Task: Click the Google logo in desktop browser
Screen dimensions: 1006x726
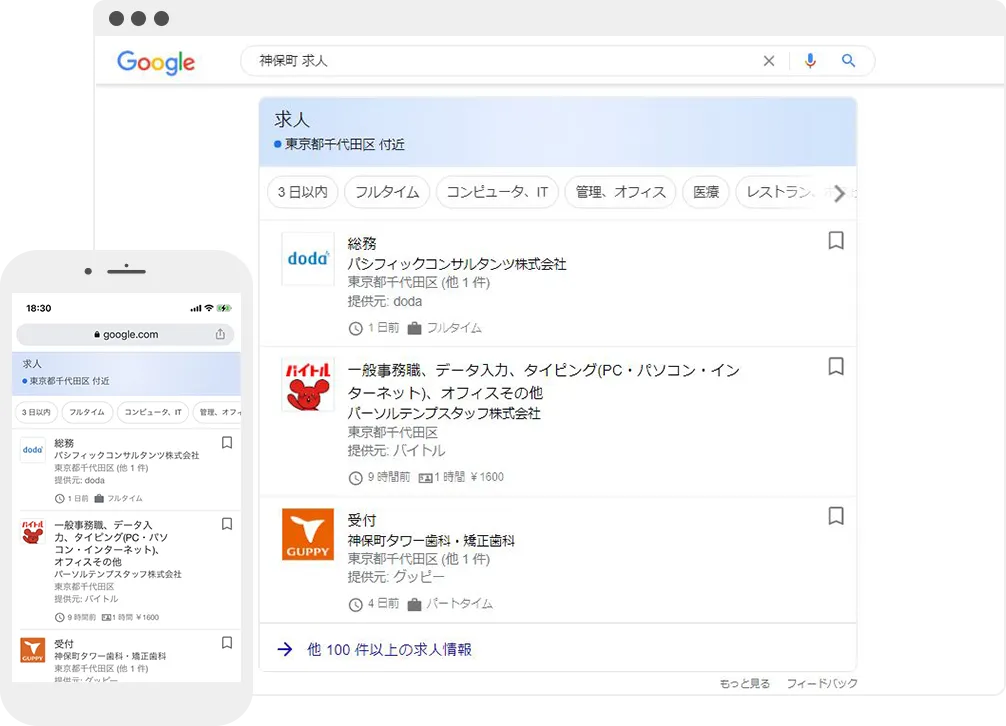Action: (156, 62)
